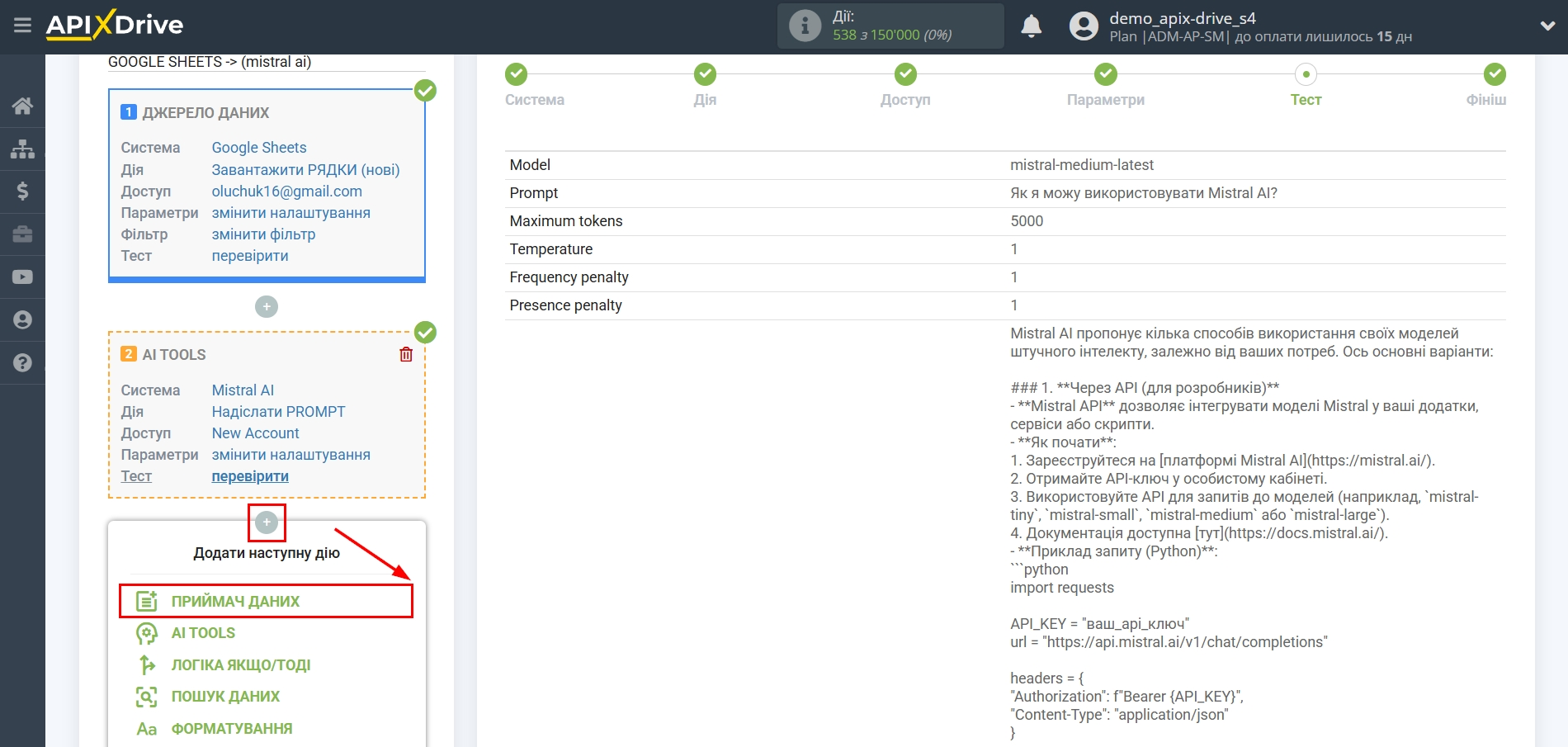Select the Home icon in the sidebar
1568x747 pixels.
tap(22, 106)
